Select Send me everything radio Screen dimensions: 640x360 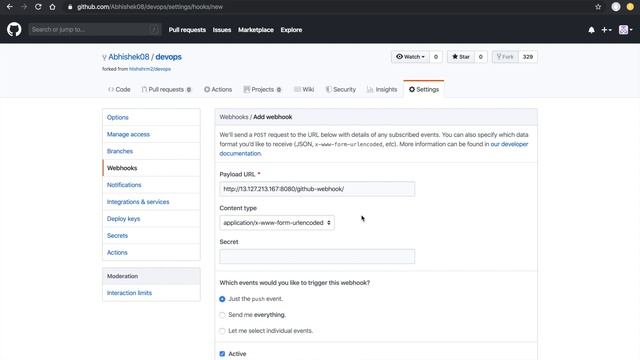[x=222, y=315]
